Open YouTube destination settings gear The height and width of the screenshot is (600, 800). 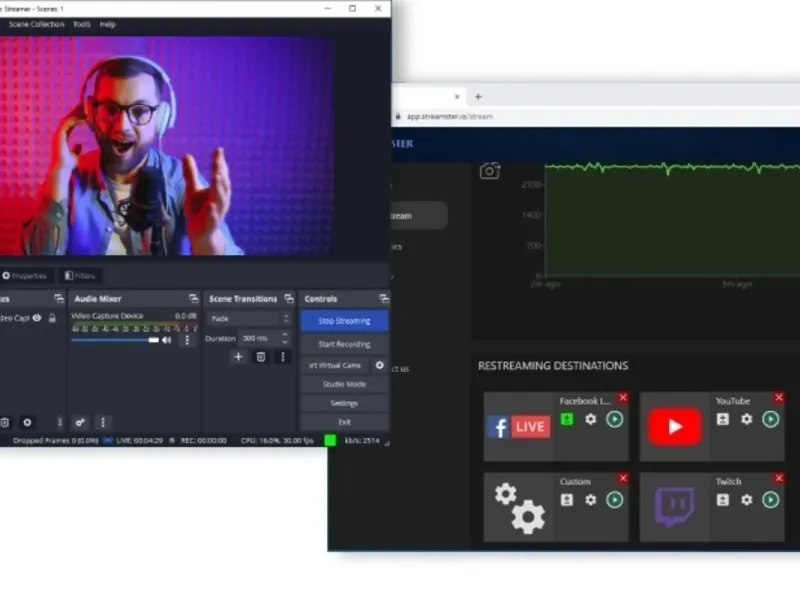[747, 419]
